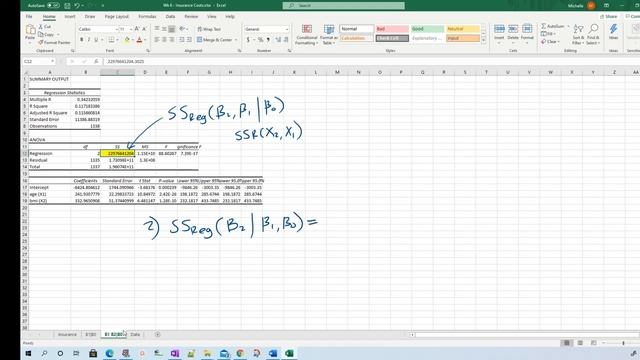Open the File tab
Screen dimensions: 640x360
29,17
